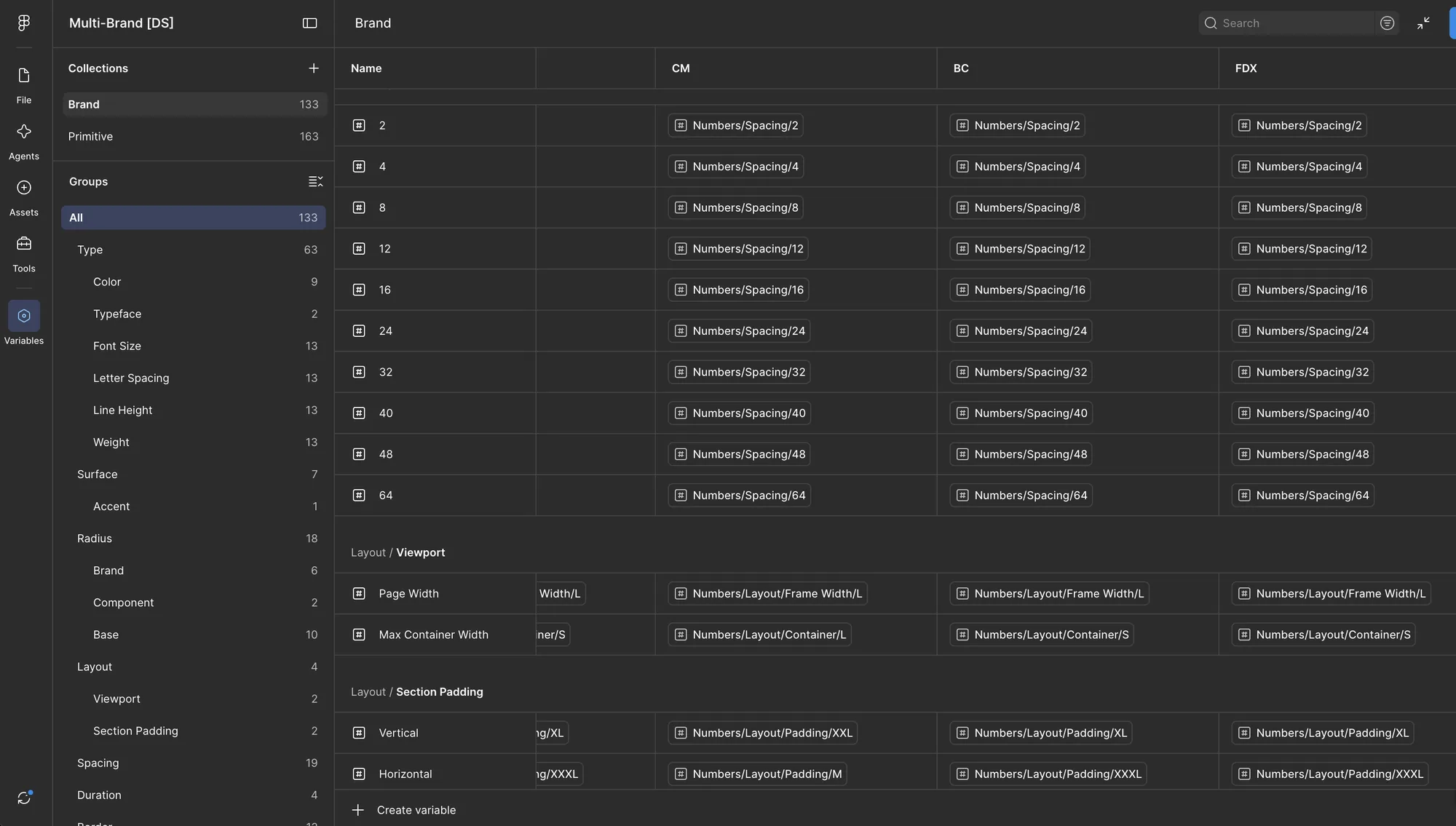Toggle the sidebar panel layout icon

tap(309, 23)
